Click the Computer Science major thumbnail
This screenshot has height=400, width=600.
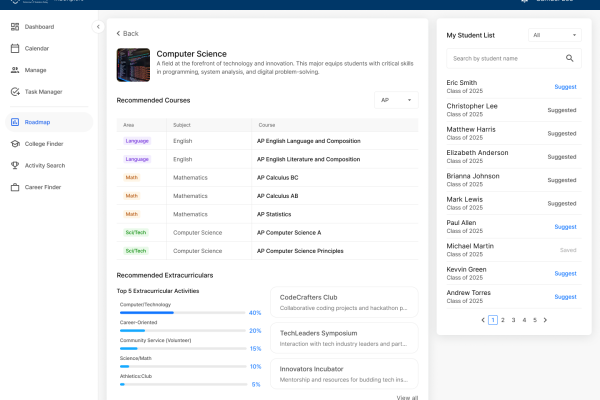133,65
